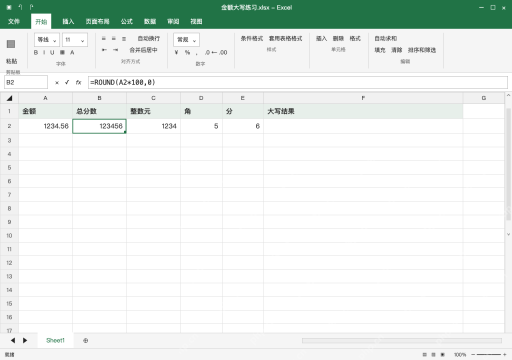Zoom out with the minus button
Viewport: 512px width, 360px height.
(x=473, y=355)
